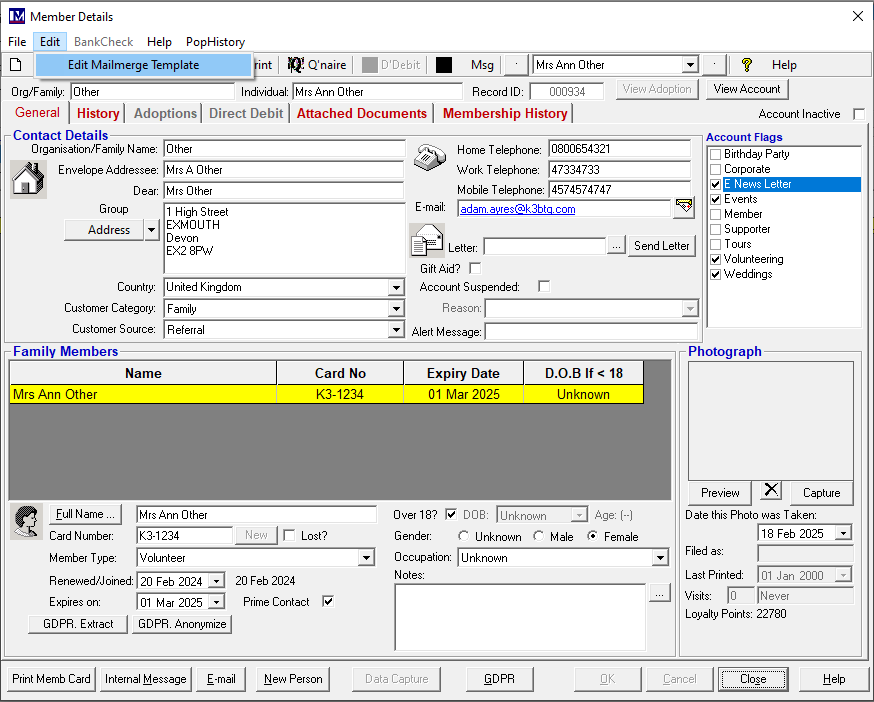This screenshot has height=702, width=874.
Task: Click the send email icon beside e-mail field
Action: [x=684, y=208]
